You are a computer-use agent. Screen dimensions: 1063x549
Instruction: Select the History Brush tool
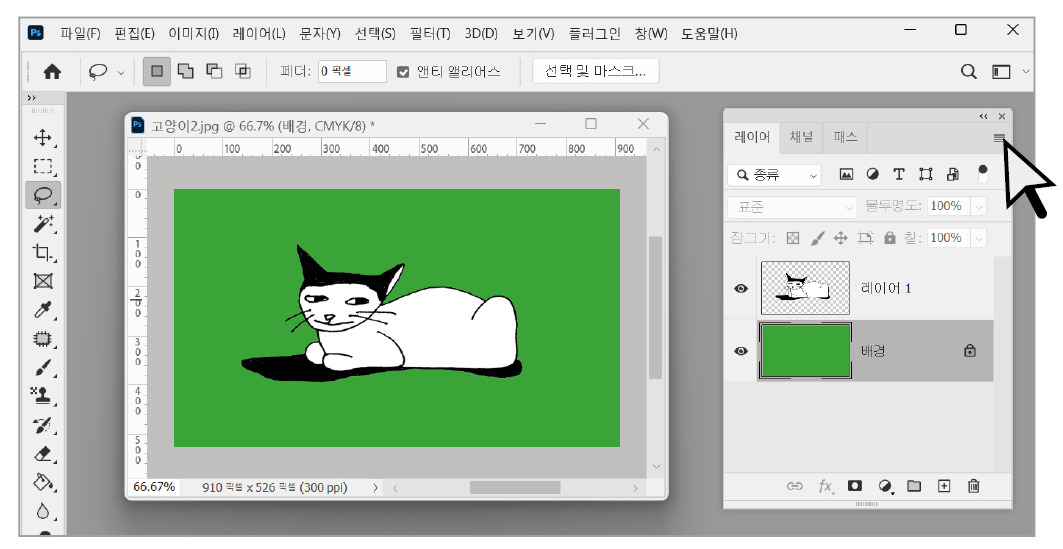pos(43,425)
